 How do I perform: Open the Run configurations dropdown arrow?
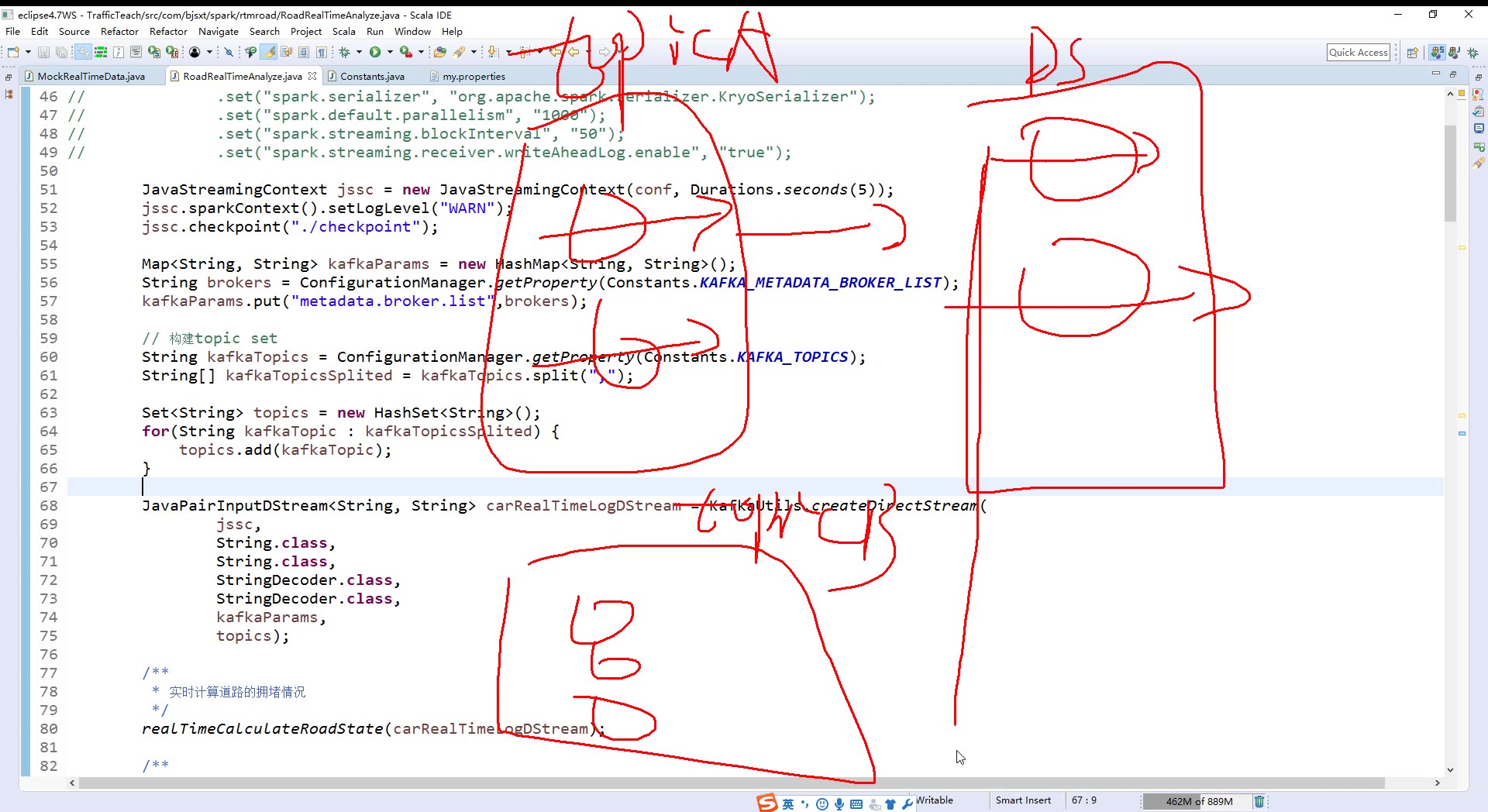pos(390,52)
